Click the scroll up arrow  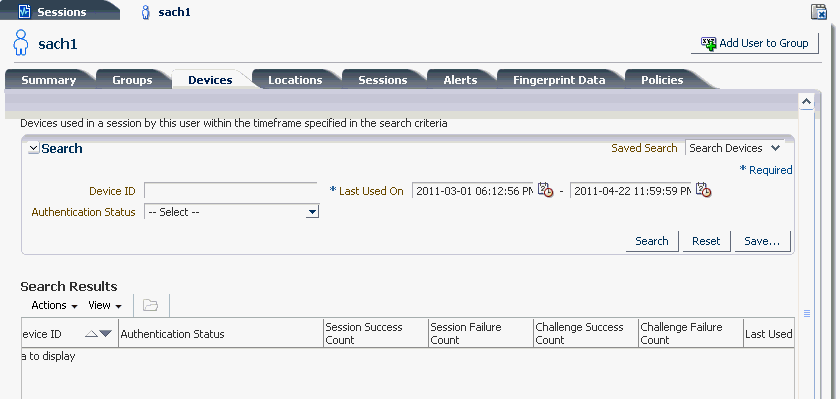click(806, 101)
